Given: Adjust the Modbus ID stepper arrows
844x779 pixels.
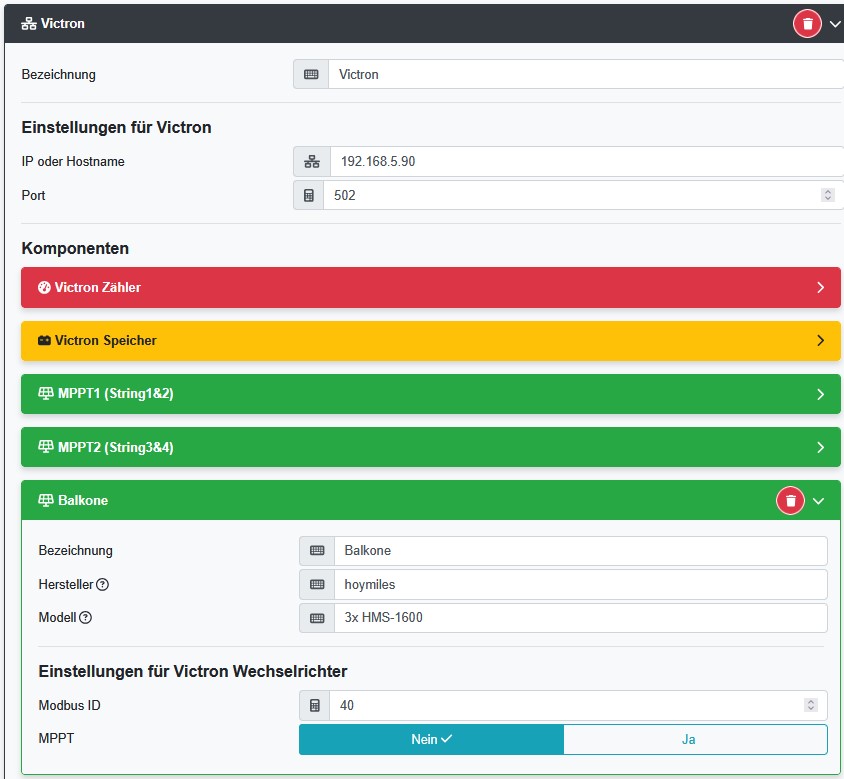Looking at the screenshot, I should [810, 706].
